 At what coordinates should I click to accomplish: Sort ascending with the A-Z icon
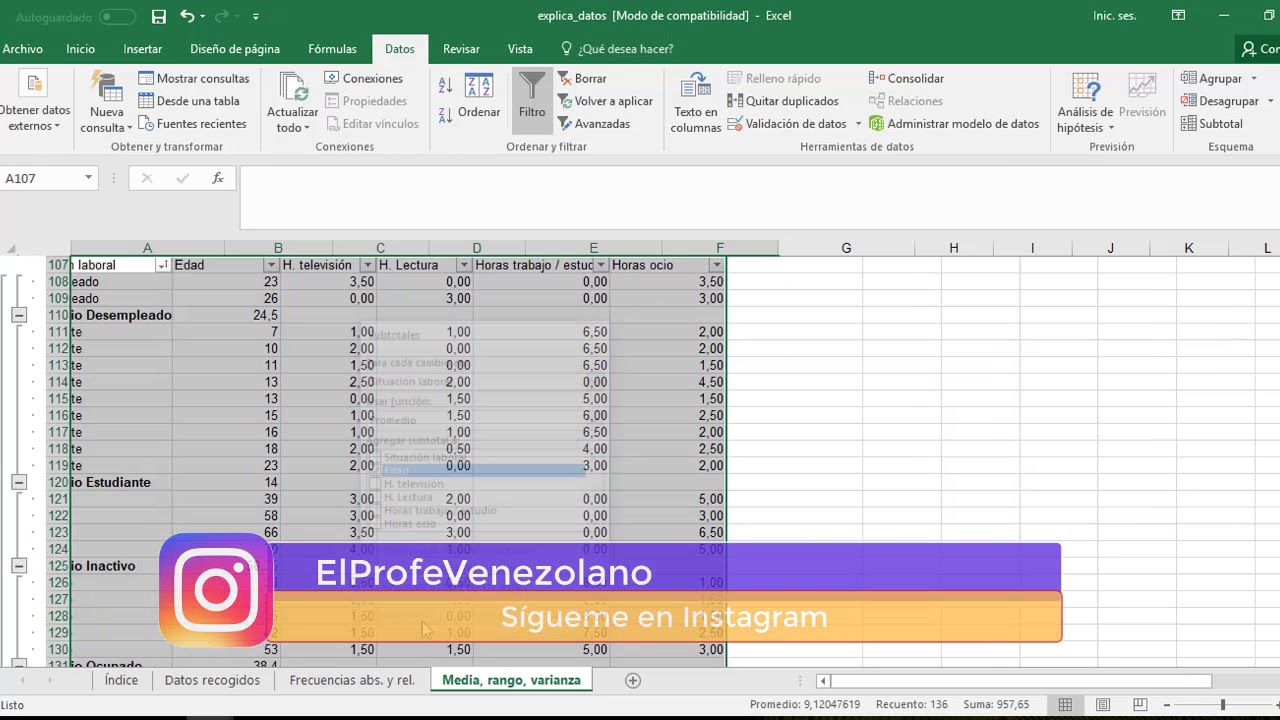[x=445, y=86]
